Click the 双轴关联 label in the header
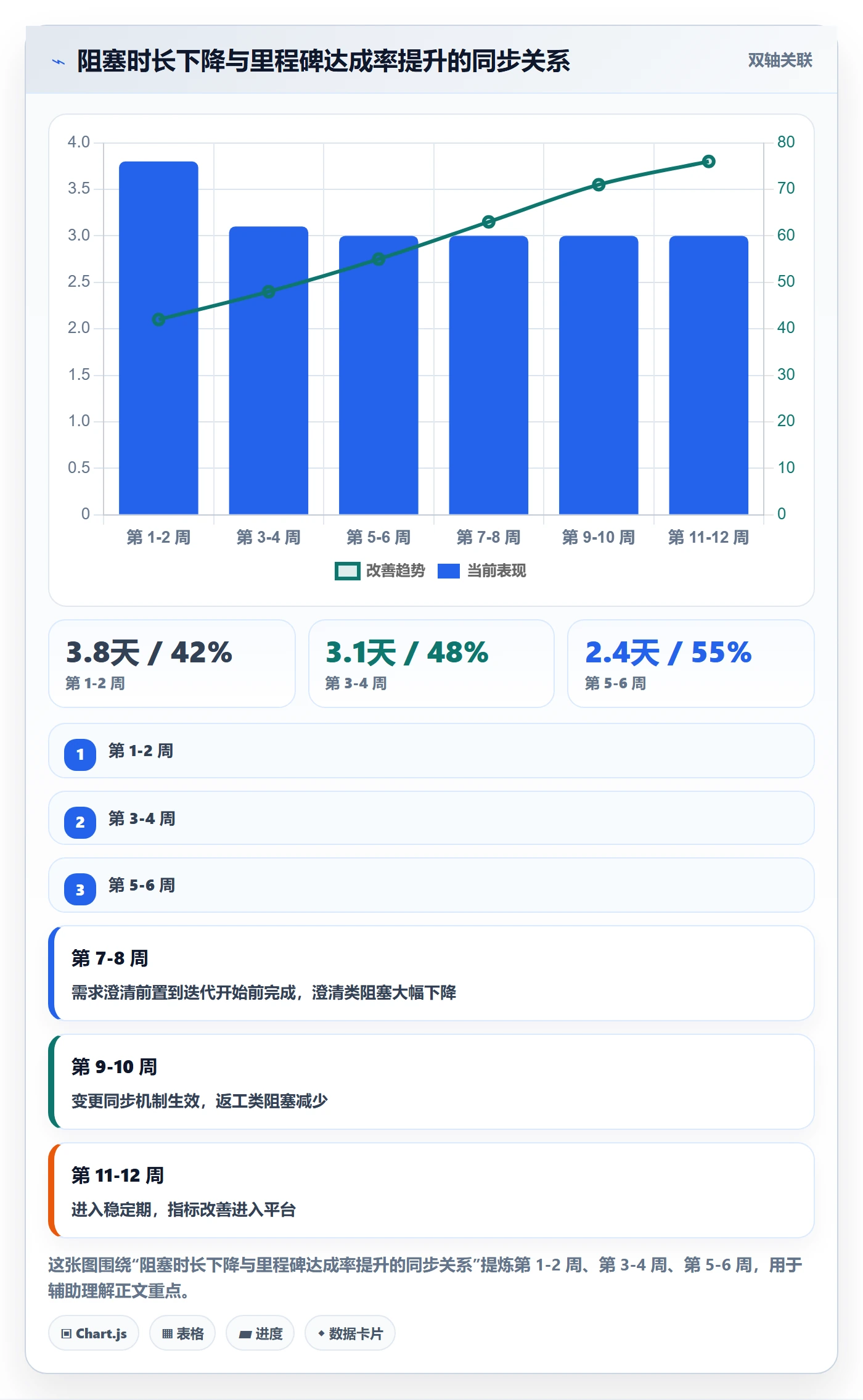Image resolution: width=863 pixels, height=1400 pixels. click(780, 60)
